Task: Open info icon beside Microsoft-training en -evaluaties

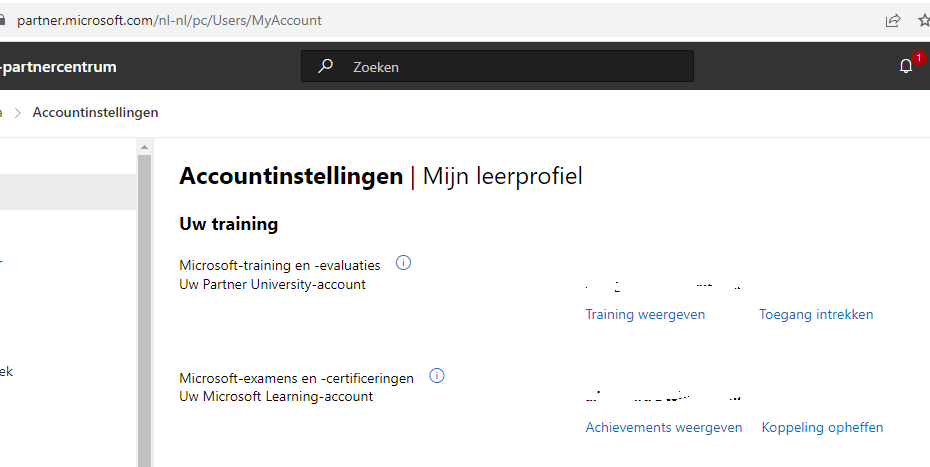Action: pyautogui.click(x=403, y=262)
